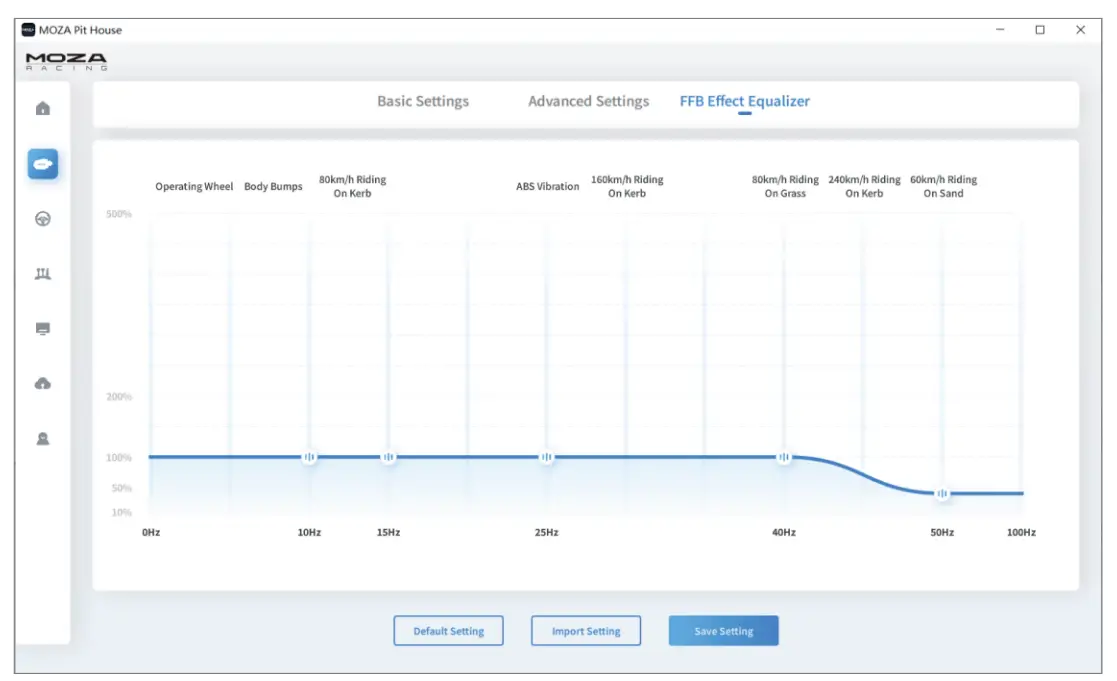
Task: Open the steering wheel settings icon
Action: click(43, 219)
